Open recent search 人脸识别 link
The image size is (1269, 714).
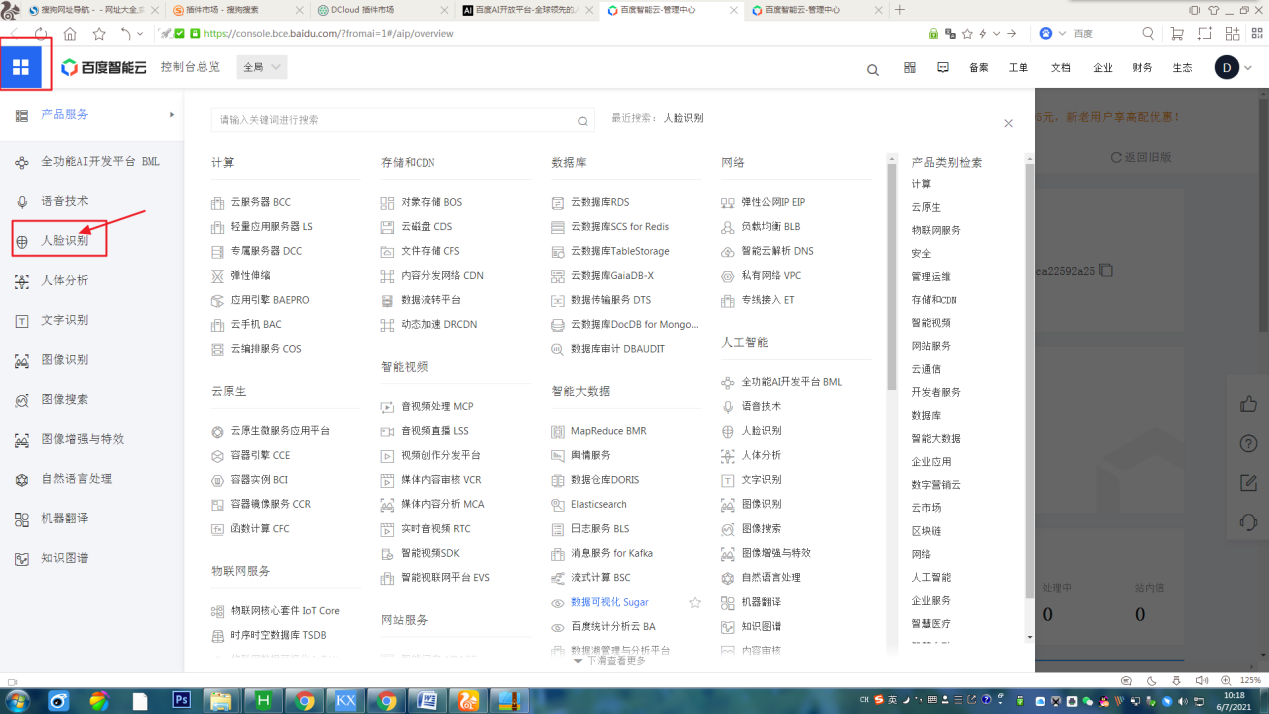tap(684, 118)
